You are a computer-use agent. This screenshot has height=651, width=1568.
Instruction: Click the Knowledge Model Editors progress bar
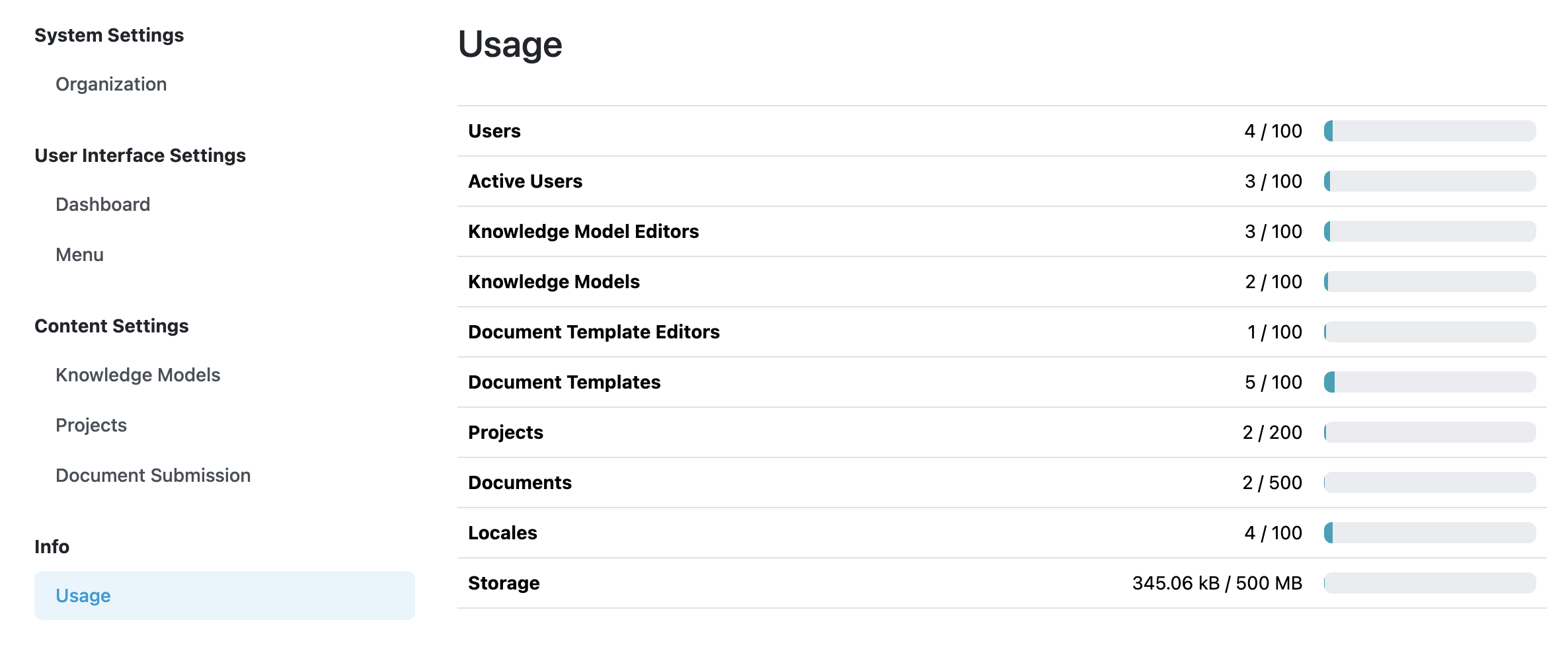point(1430,231)
